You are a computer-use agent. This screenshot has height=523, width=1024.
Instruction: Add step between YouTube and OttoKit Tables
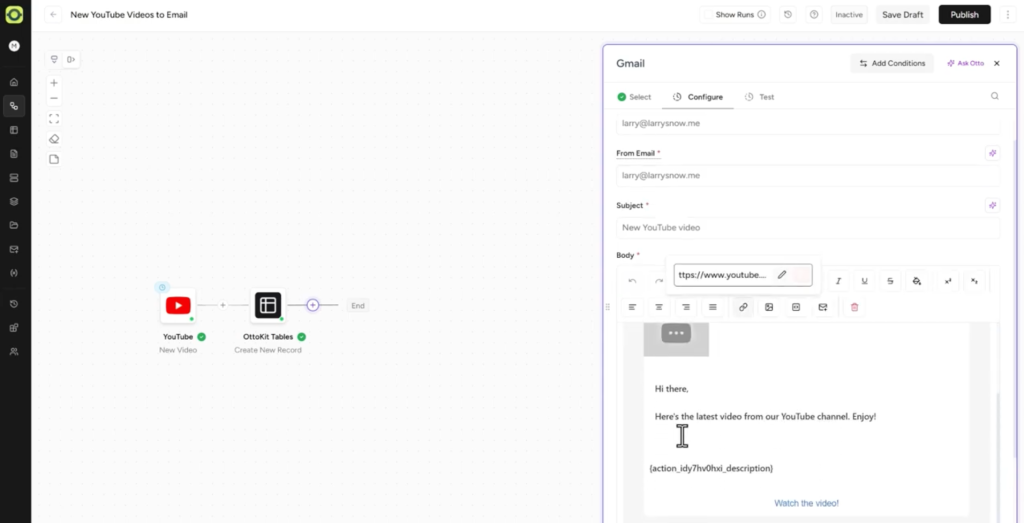coord(223,305)
